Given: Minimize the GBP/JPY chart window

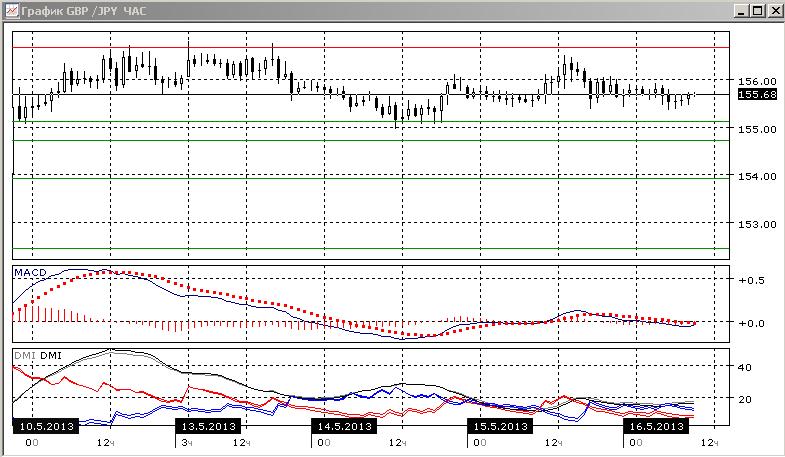Looking at the screenshot, I should 742,11.
